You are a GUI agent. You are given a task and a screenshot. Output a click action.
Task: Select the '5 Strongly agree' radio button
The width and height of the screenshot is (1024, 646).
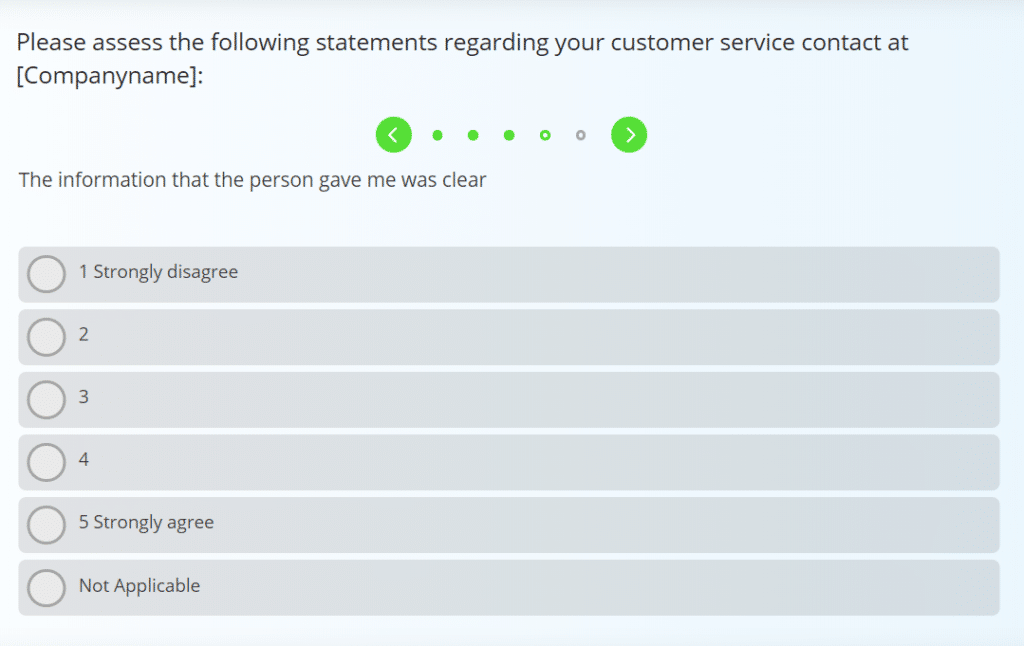(46, 524)
